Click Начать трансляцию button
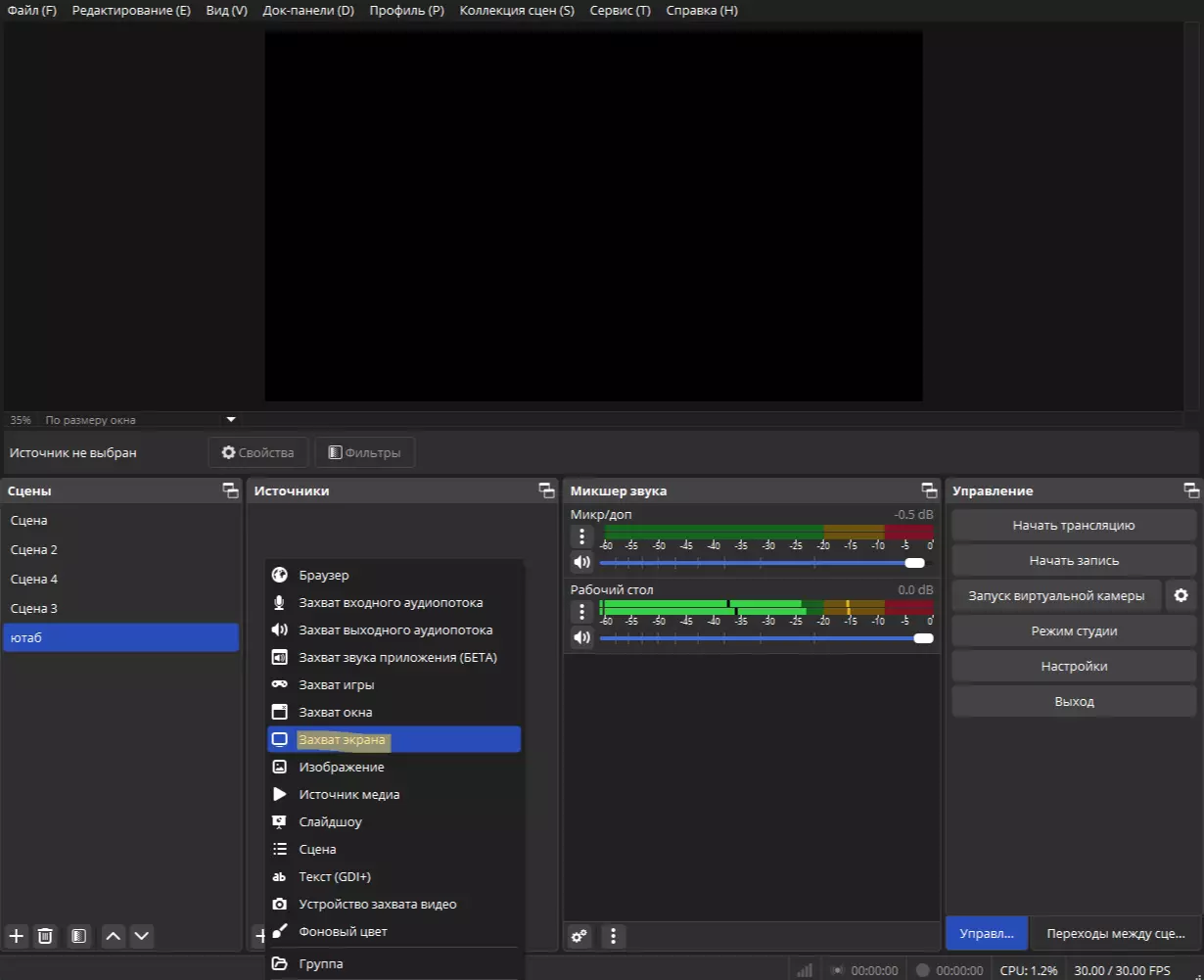The image size is (1204, 980). click(1074, 525)
